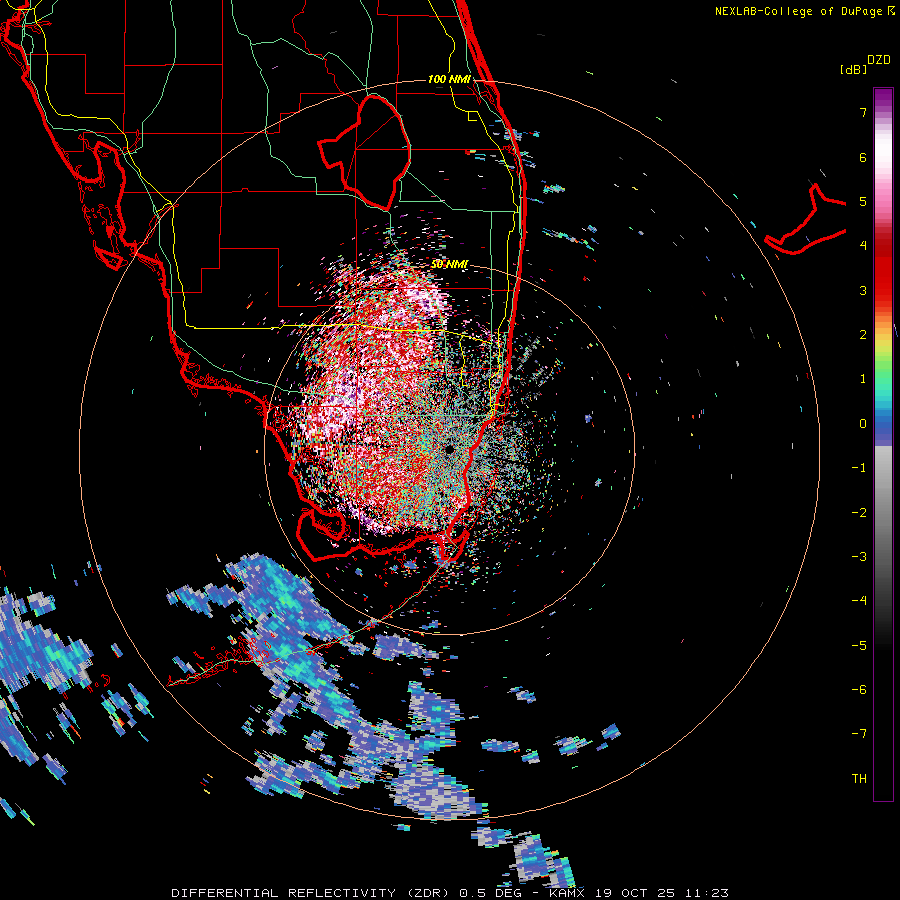The height and width of the screenshot is (900, 900).
Task: Pick the yellow band near 2 on color bar
Action: pos(883,343)
